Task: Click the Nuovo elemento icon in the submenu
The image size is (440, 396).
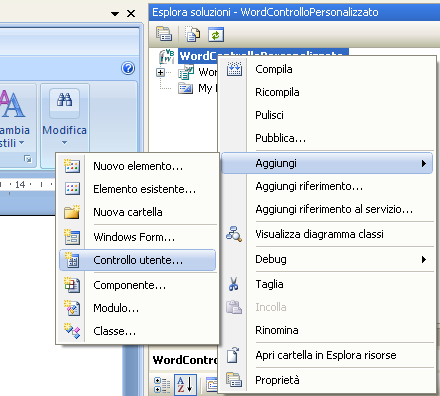Action: pyautogui.click(x=72, y=166)
